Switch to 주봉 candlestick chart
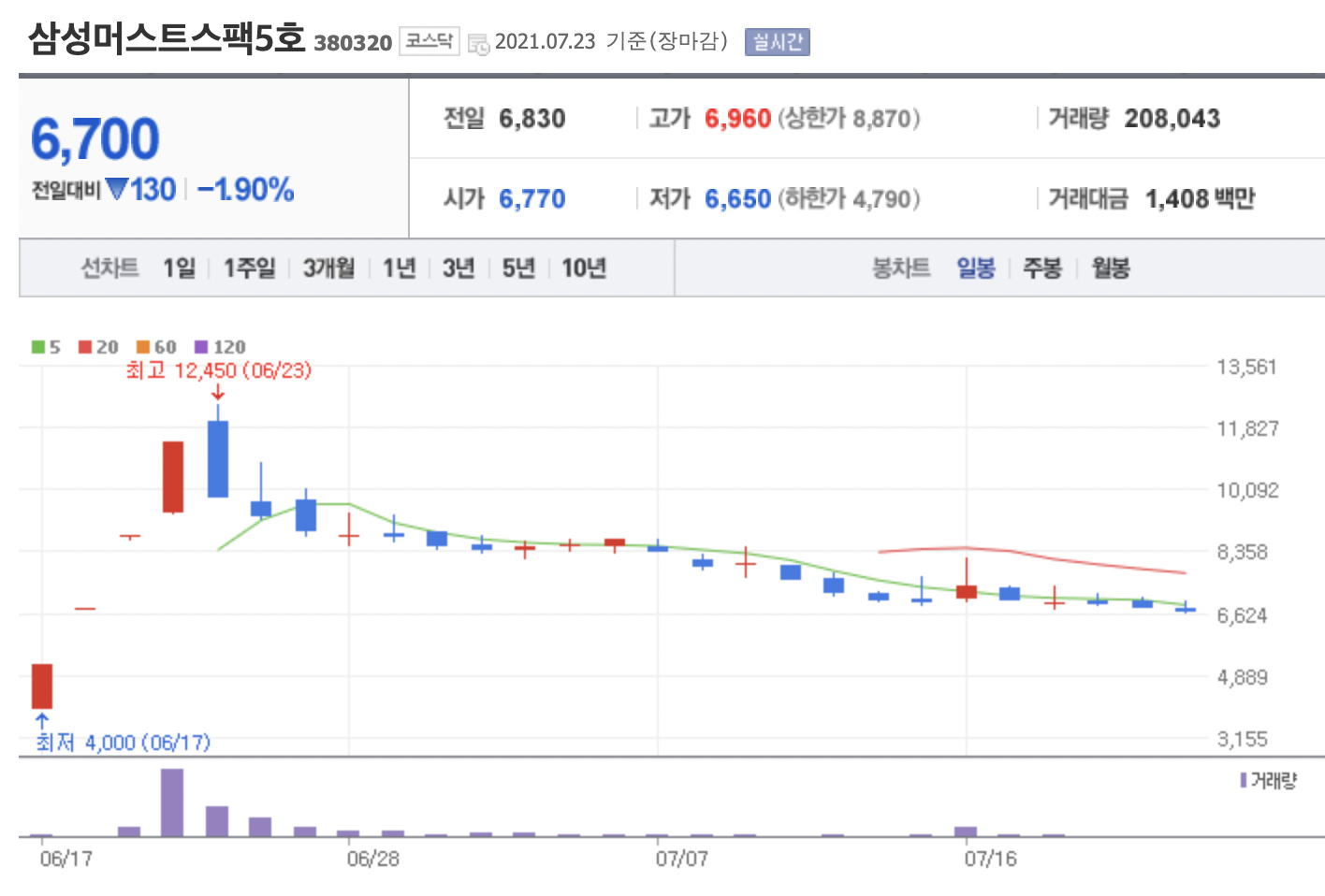 pyautogui.click(x=1042, y=268)
